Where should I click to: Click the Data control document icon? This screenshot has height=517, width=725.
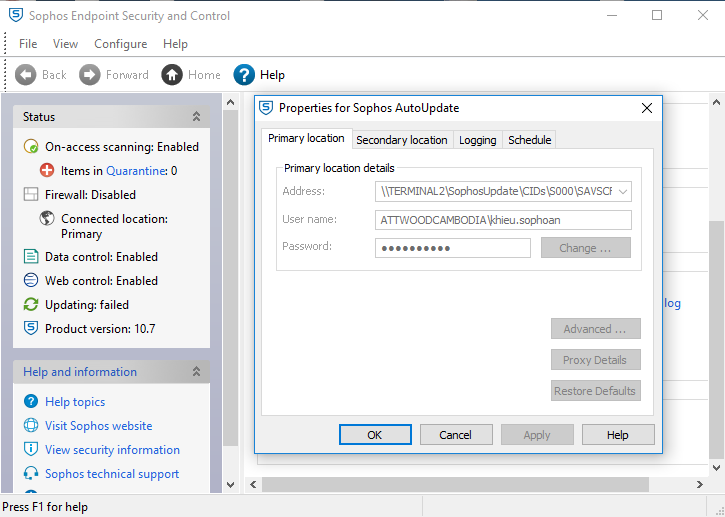pos(31,257)
